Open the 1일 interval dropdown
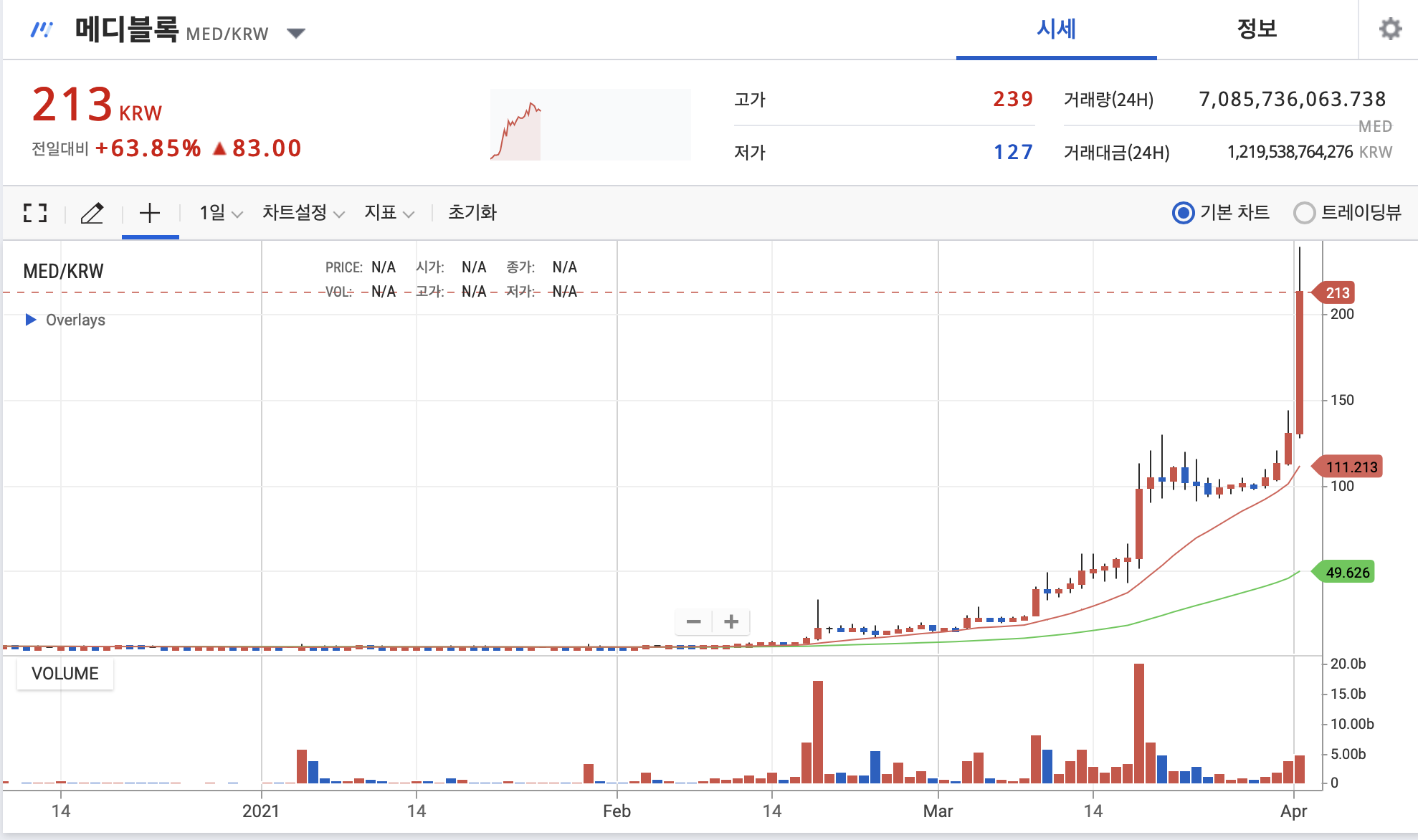Screen dimensions: 1418x840 tap(221, 213)
